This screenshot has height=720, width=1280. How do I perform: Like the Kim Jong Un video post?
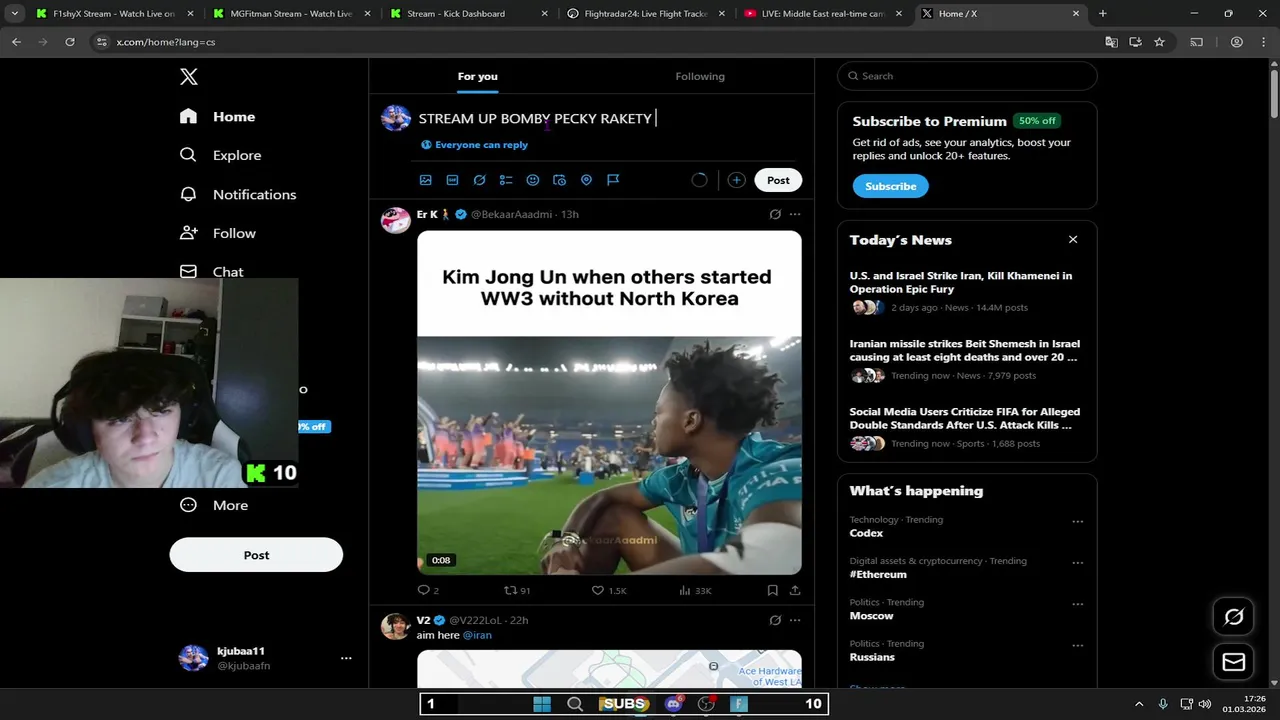[x=609, y=591]
